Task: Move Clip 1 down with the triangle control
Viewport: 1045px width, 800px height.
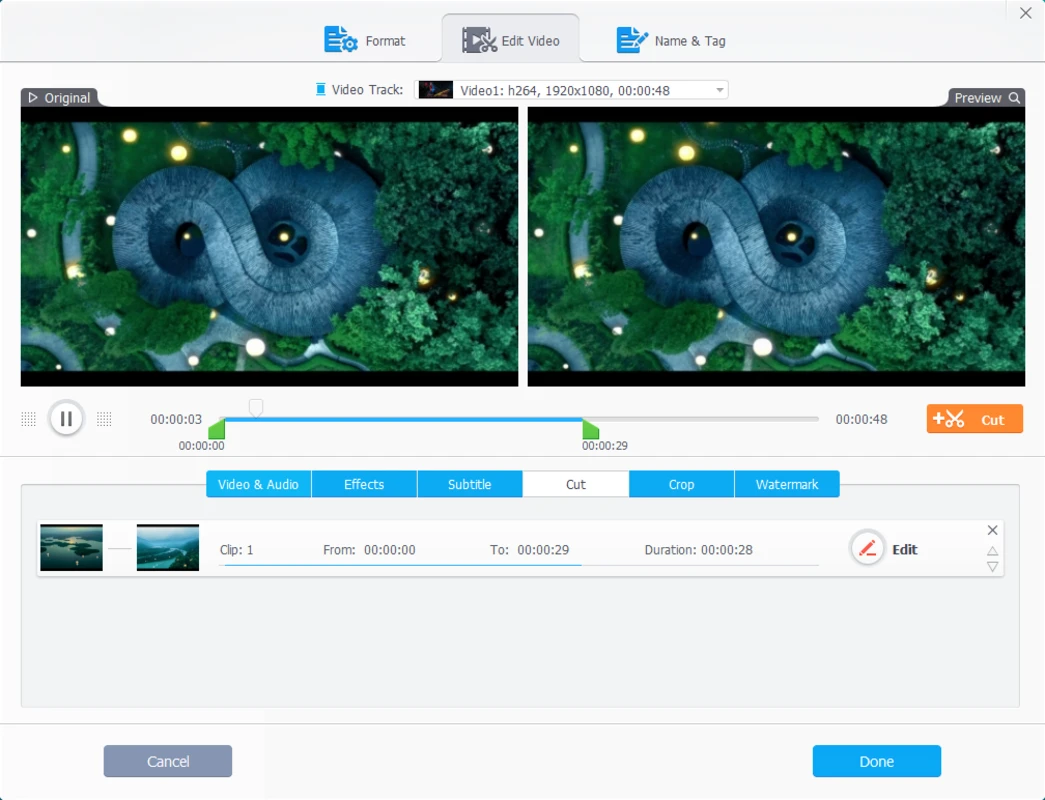Action: [992, 566]
